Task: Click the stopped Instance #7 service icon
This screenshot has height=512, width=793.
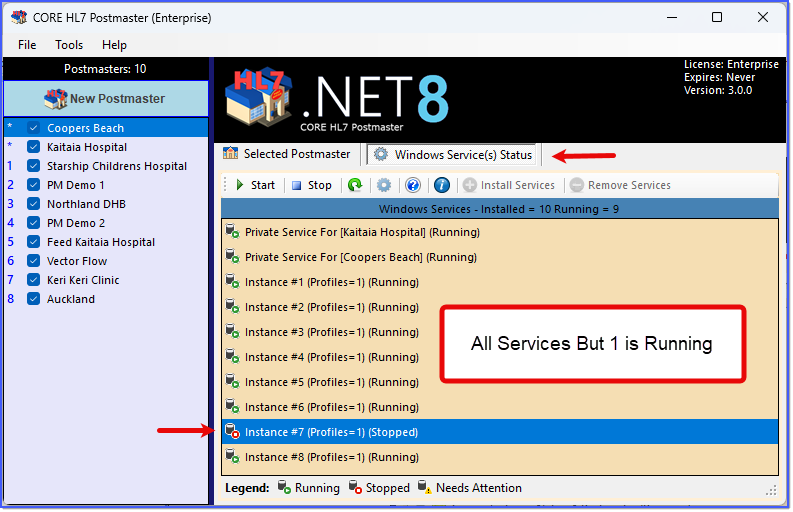Action: point(233,431)
